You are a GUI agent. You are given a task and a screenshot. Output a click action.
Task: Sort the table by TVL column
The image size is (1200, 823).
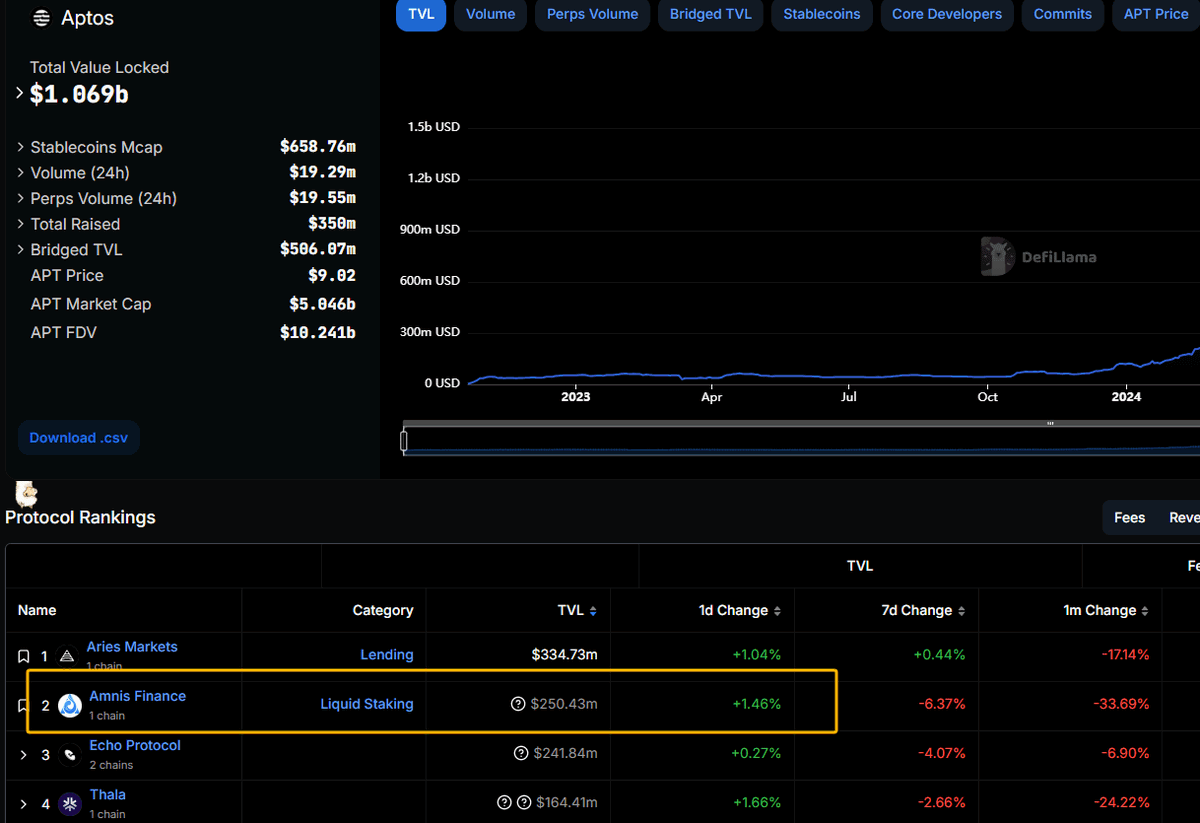click(x=577, y=610)
